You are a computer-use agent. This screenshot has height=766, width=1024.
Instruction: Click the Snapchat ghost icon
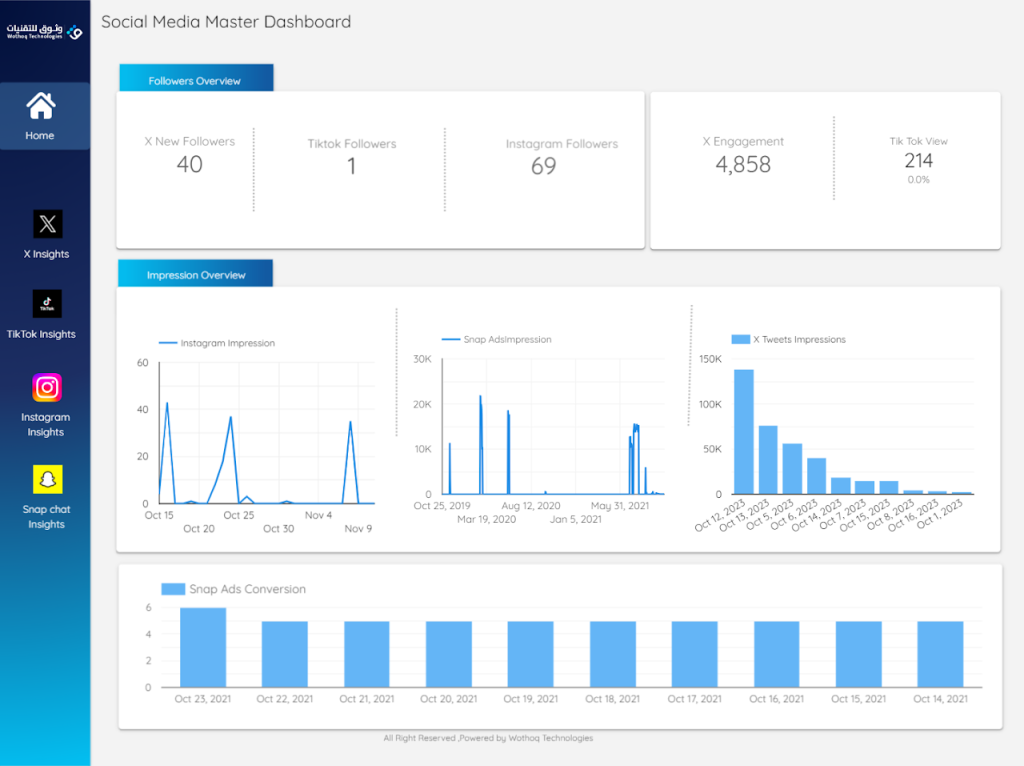(x=48, y=480)
